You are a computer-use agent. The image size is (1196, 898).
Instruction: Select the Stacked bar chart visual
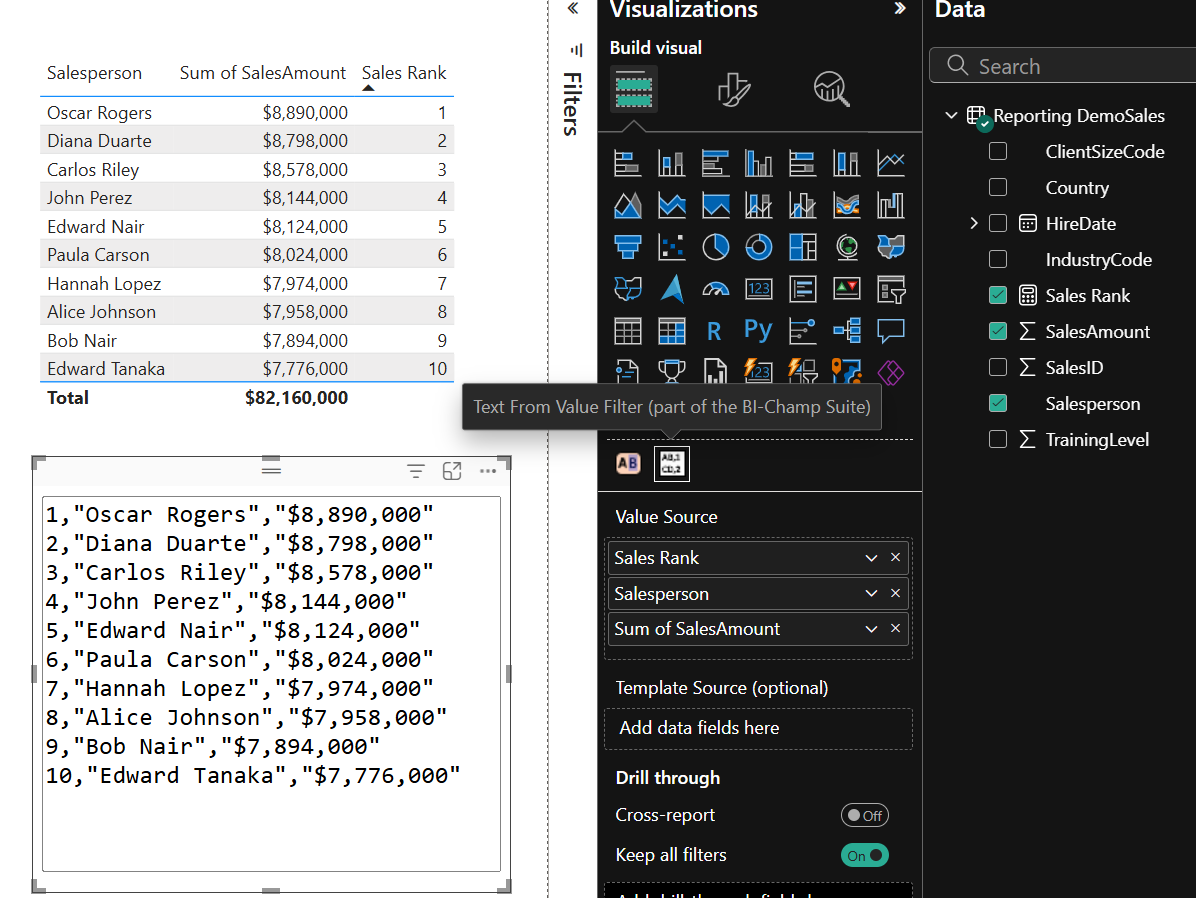628,163
